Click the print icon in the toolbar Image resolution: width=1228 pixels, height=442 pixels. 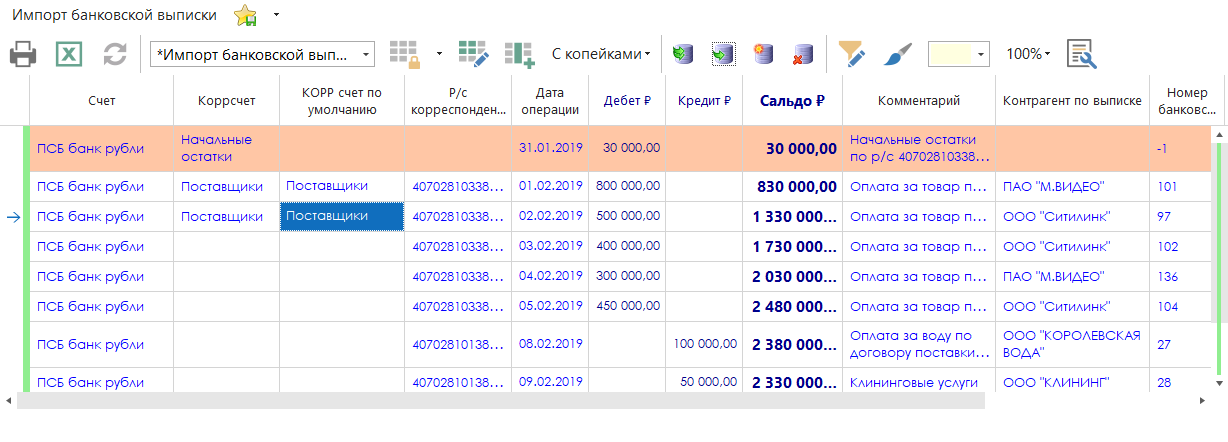23,54
